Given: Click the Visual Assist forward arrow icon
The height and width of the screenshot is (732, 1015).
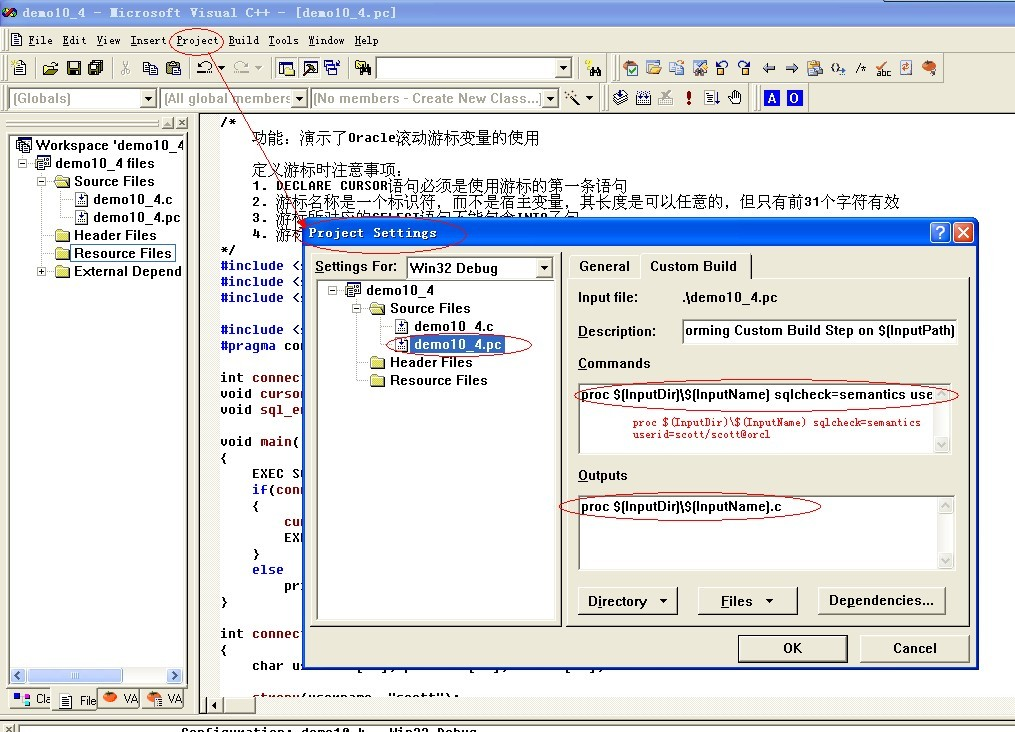Looking at the screenshot, I should (792, 68).
